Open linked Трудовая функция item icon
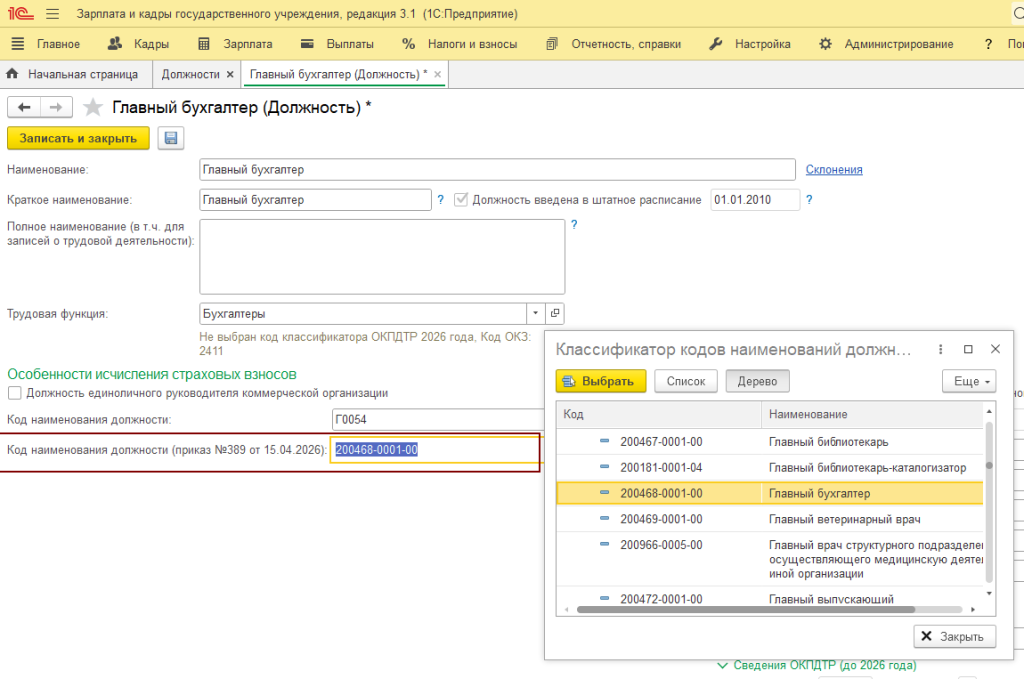The height and width of the screenshot is (679, 1024). (x=554, y=313)
